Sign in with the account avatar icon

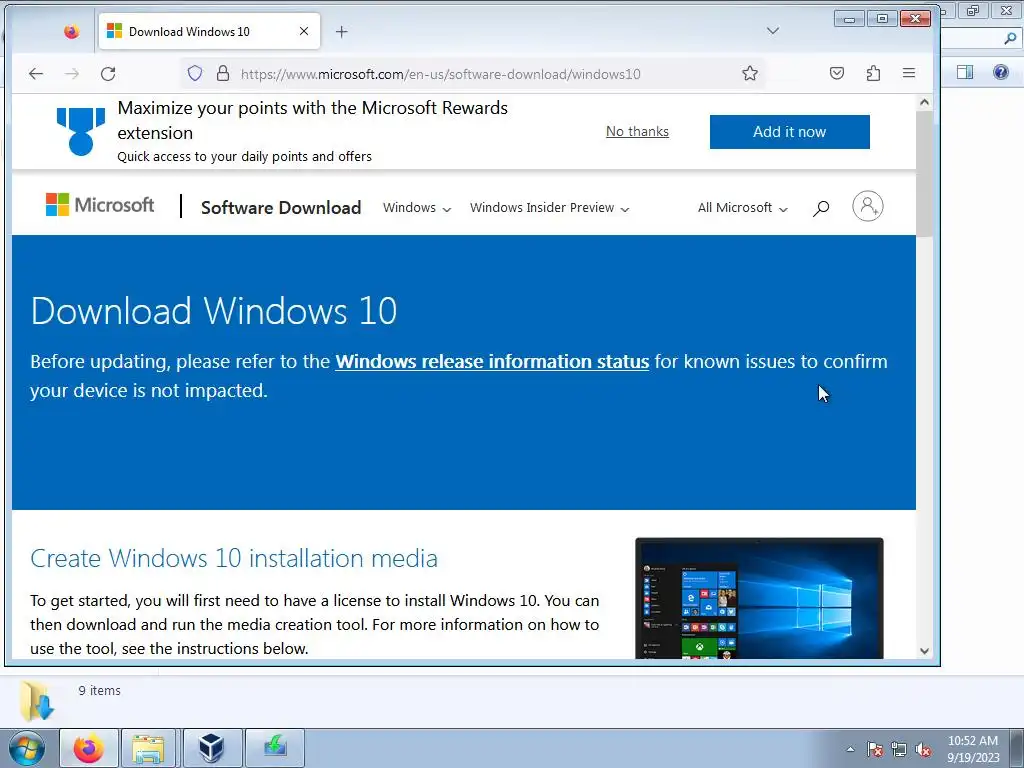867,206
